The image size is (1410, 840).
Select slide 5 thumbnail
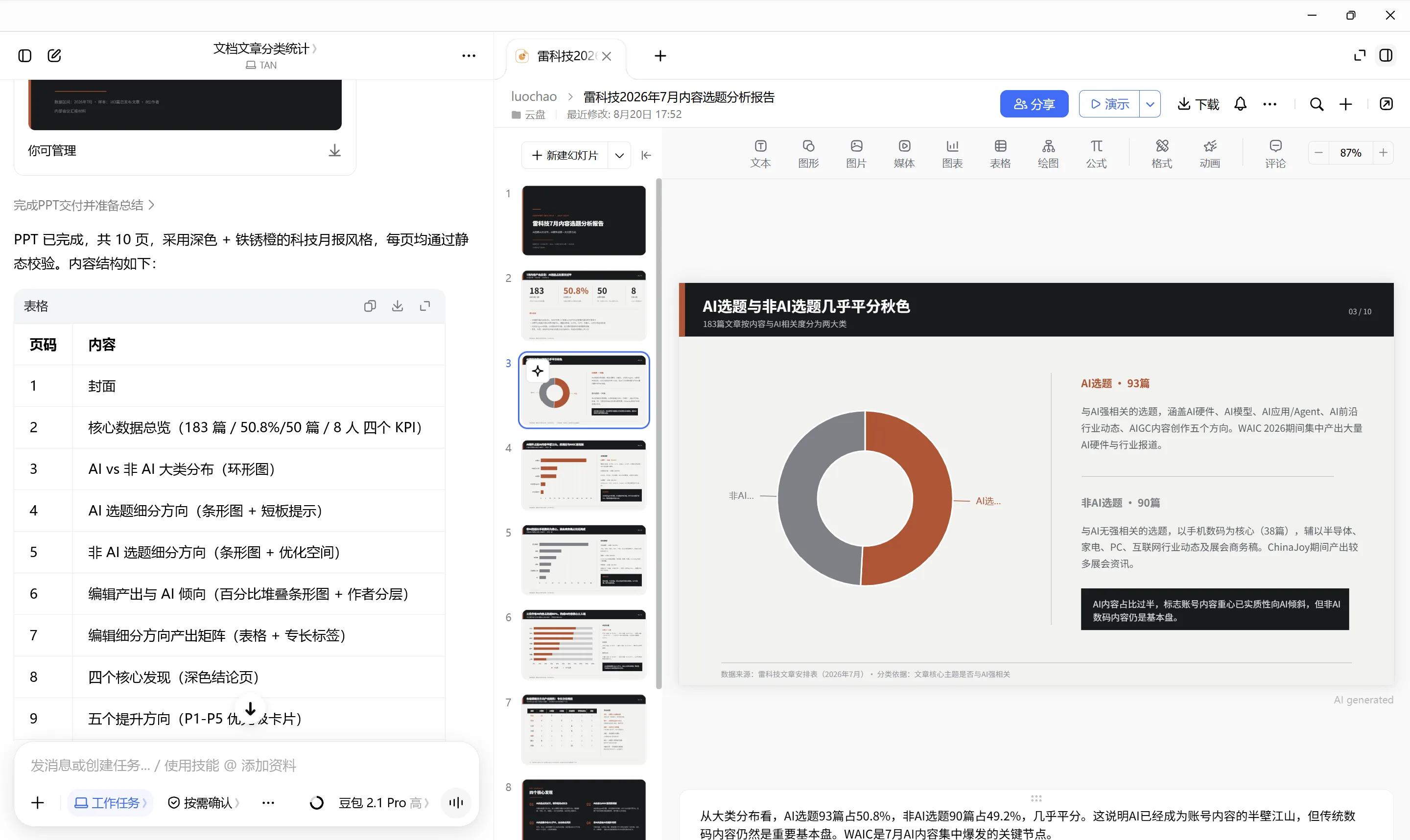584,560
